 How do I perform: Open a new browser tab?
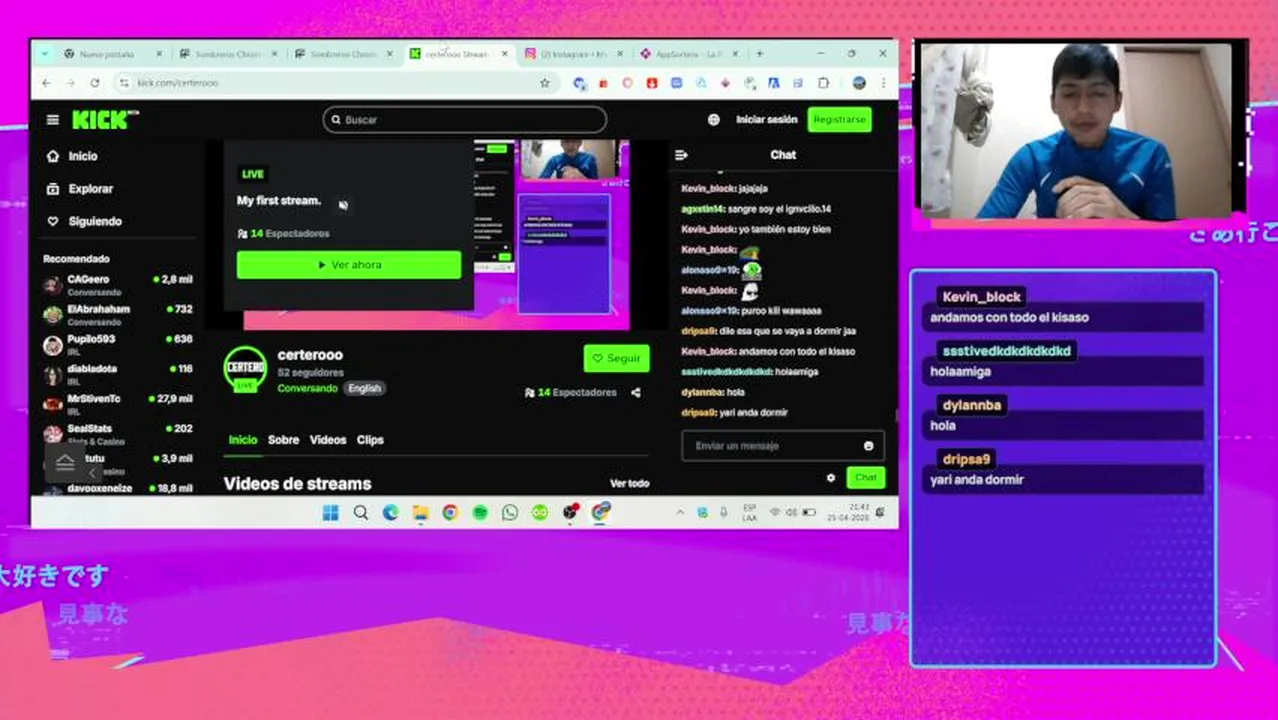click(760, 54)
